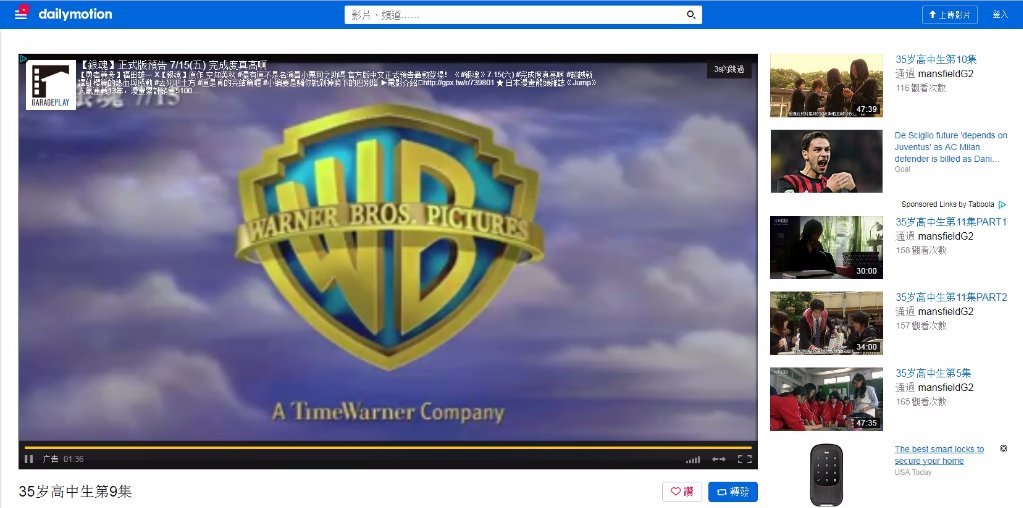Click the Goal source label
Image resolution: width=1023 pixels, height=508 pixels.
[x=902, y=170]
